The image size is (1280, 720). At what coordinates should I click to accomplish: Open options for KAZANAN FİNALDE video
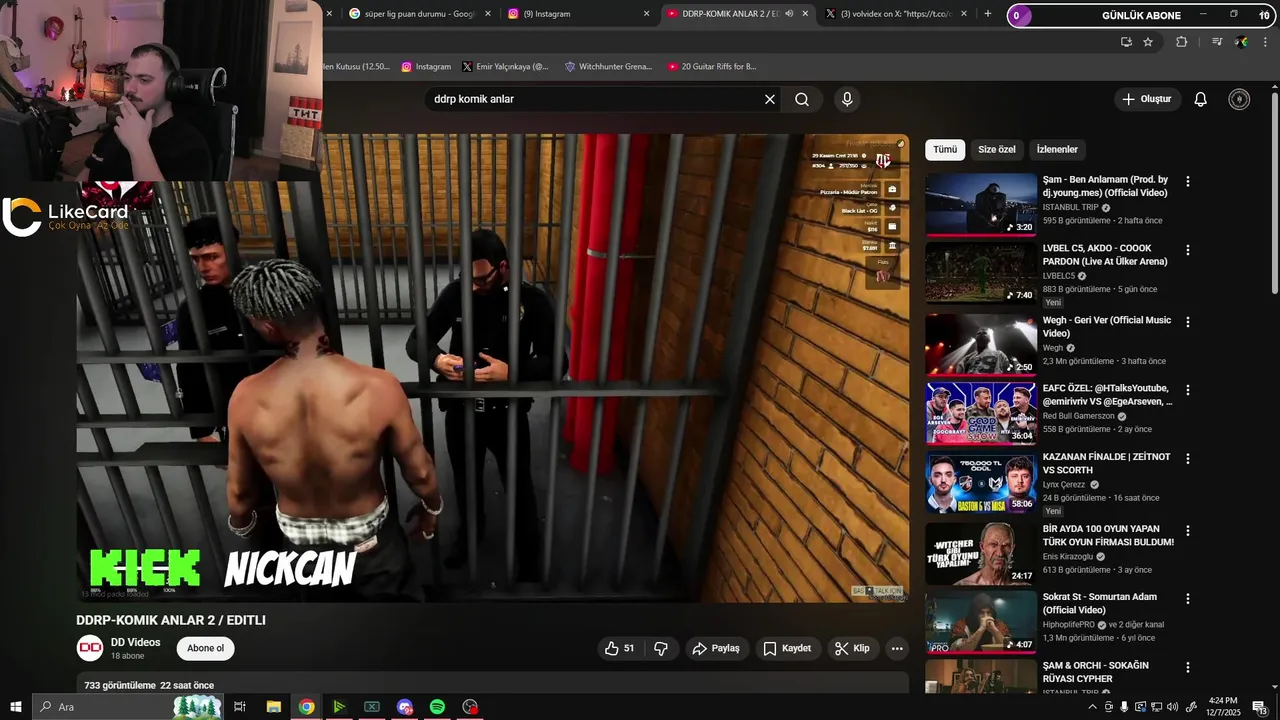click(x=1188, y=458)
